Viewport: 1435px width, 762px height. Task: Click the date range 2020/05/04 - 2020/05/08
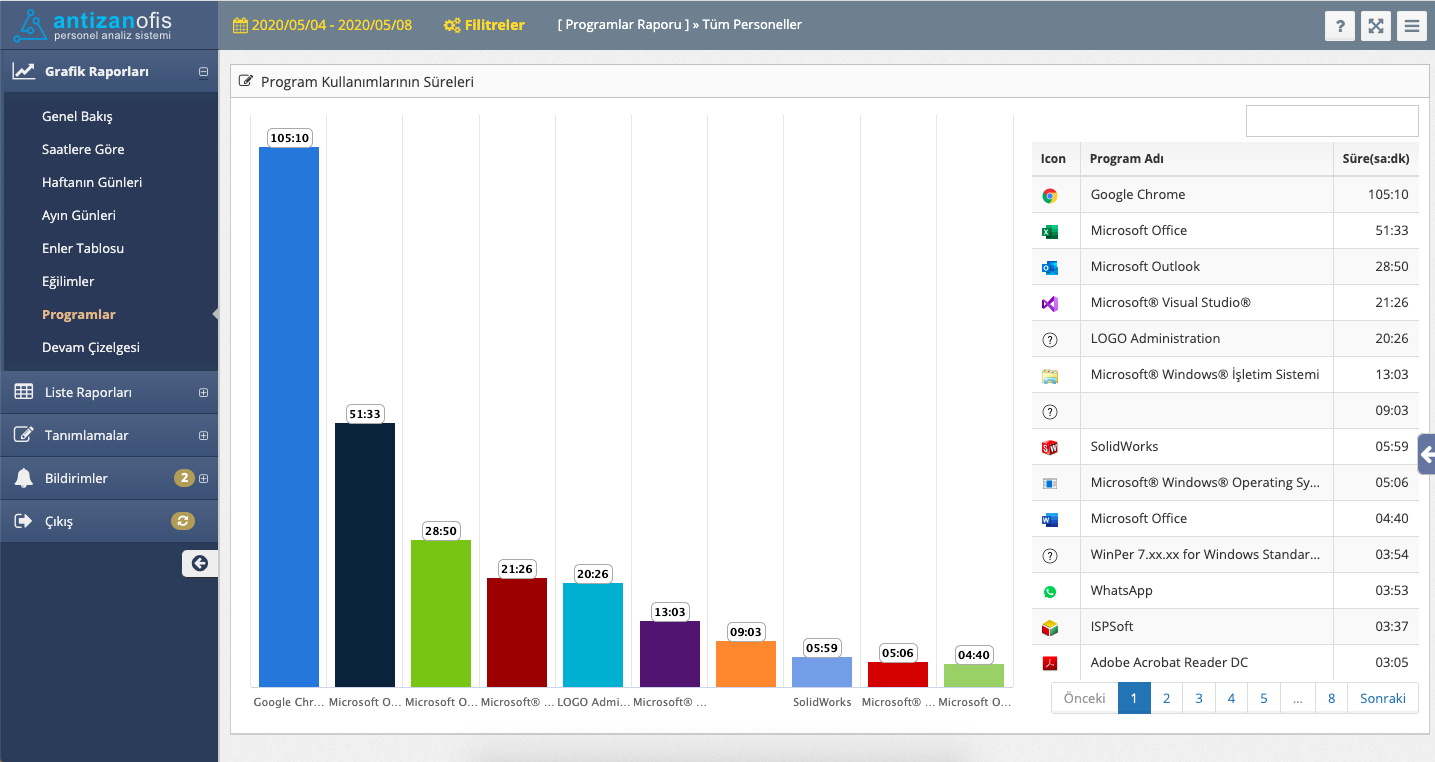[332, 25]
